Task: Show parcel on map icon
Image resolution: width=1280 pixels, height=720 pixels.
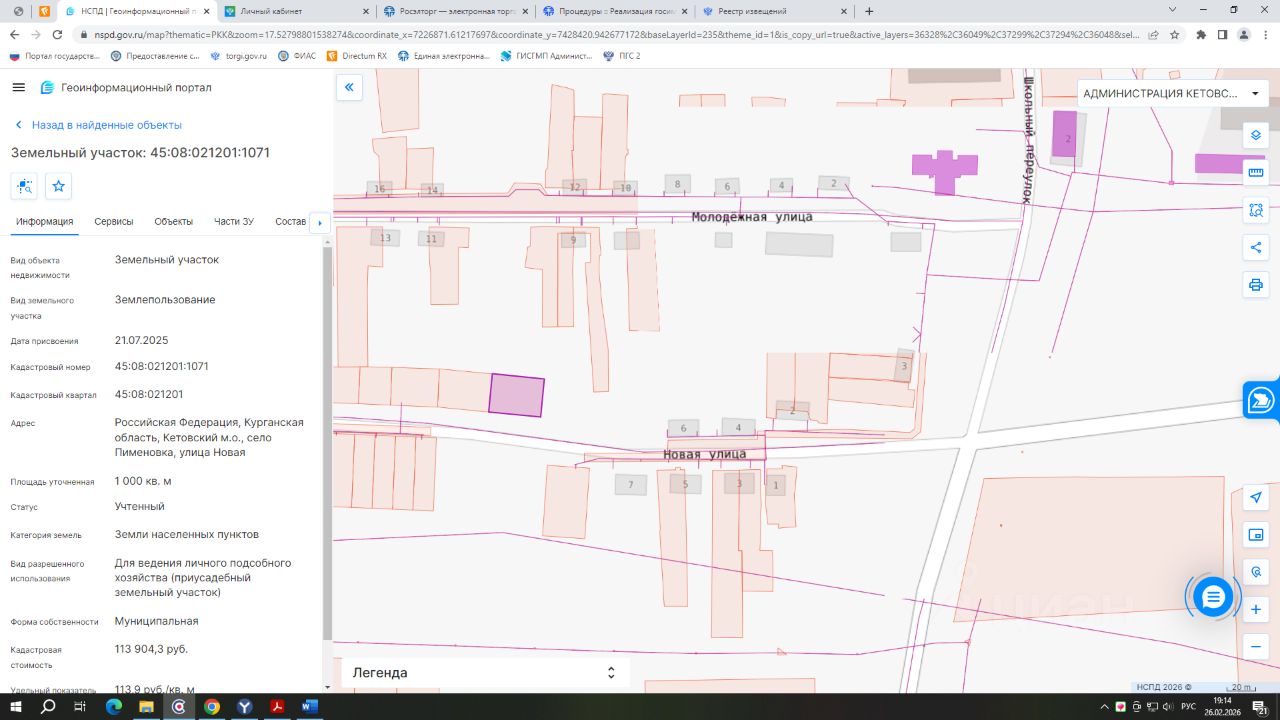Action: click(x=25, y=186)
